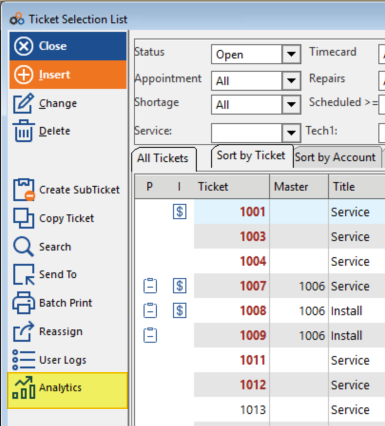Click Install title in ticket 1008 row
Viewport: 385px width, 426px height.
pyautogui.click(x=346, y=310)
